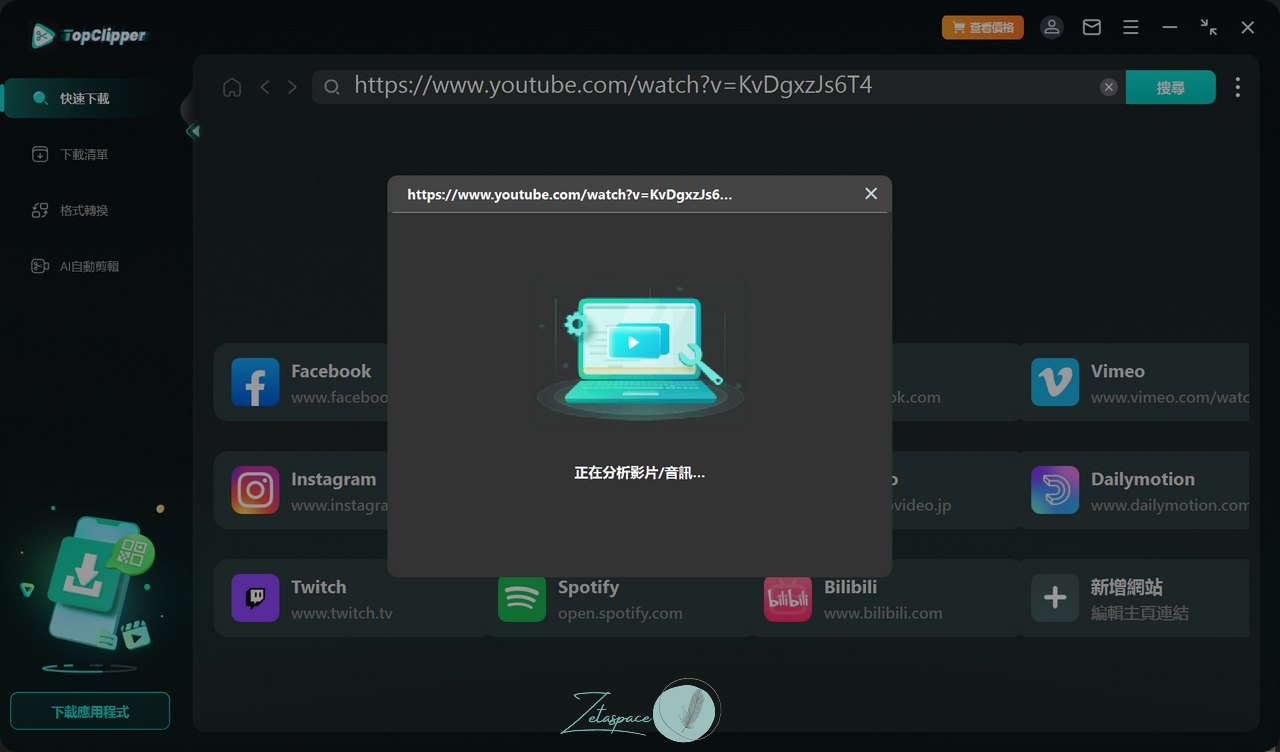Click the Vimeo site name label
Image resolution: width=1280 pixels, height=752 pixels.
pos(1118,371)
